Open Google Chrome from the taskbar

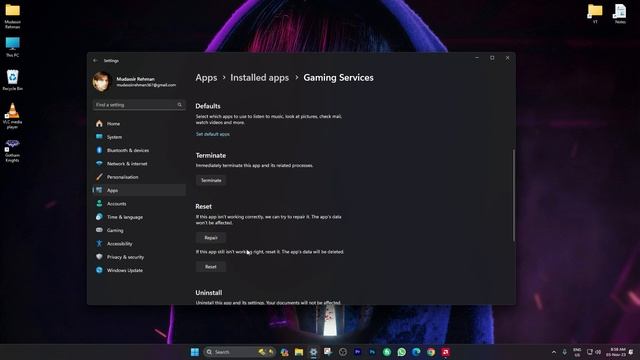(431, 352)
